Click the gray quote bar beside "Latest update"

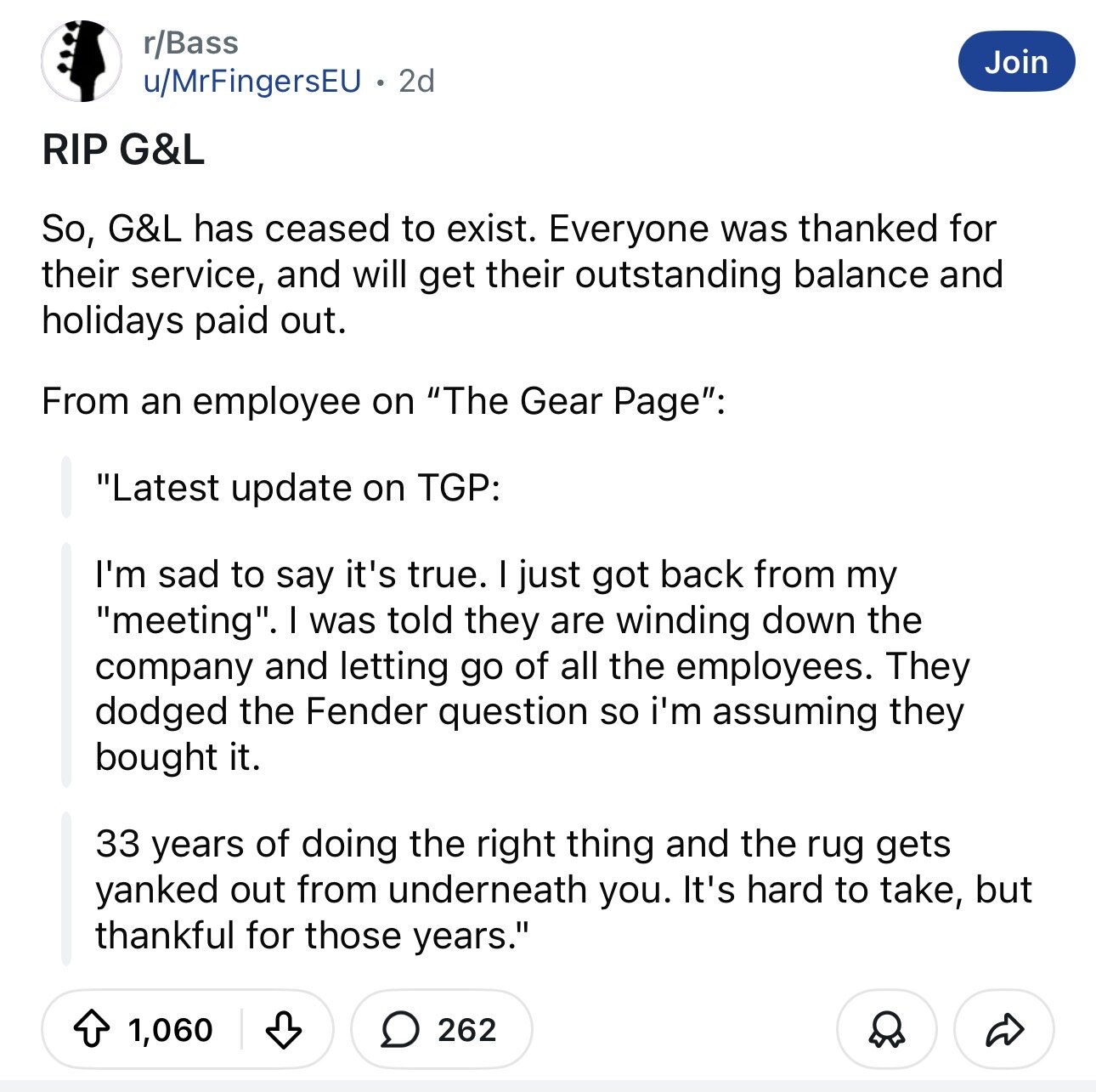[65, 487]
